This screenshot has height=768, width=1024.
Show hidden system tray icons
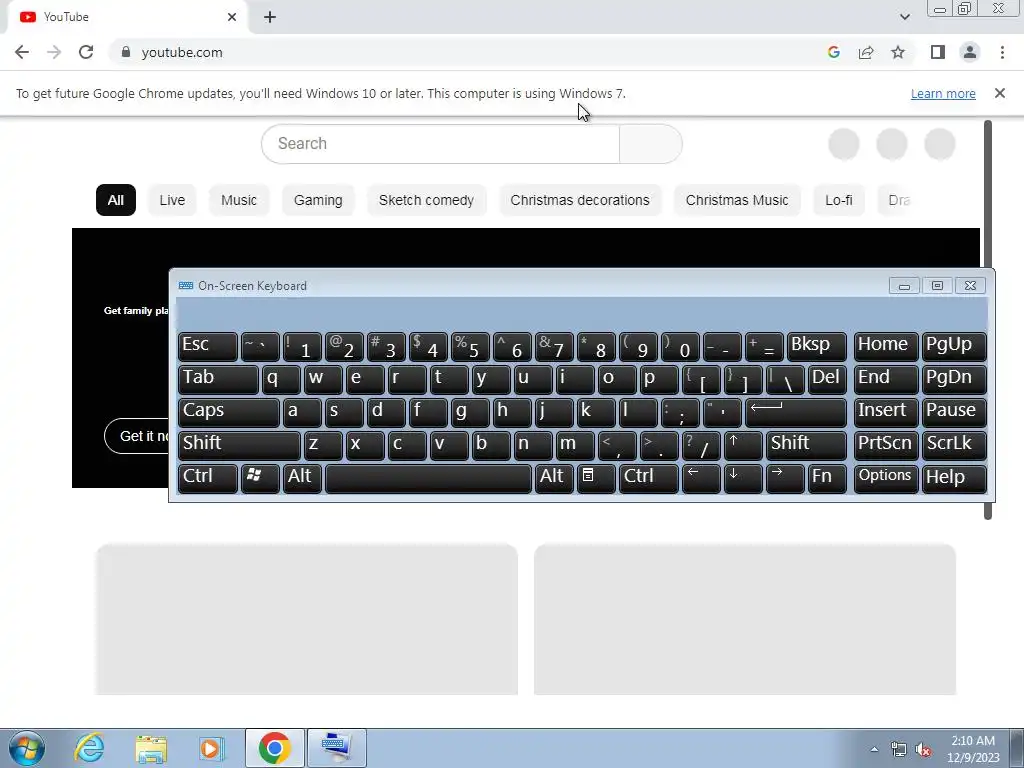874,749
